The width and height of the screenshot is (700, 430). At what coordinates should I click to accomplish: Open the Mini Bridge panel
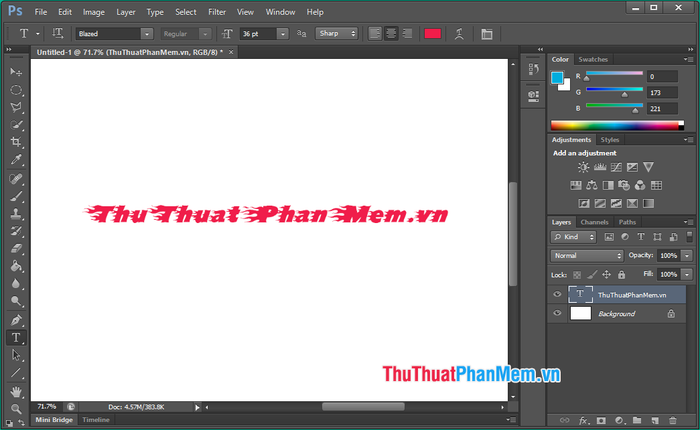(54, 420)
